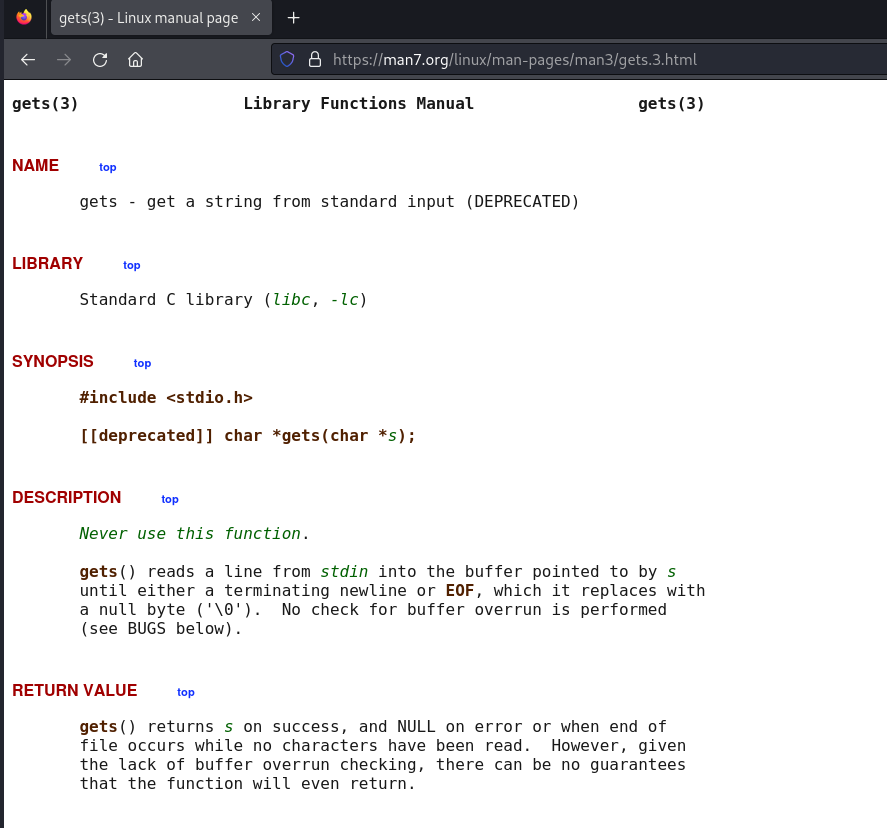This screenshot has height=828, width=887.
Task: Click the DESCRIPTION section heading
Action: click(67, 498)
